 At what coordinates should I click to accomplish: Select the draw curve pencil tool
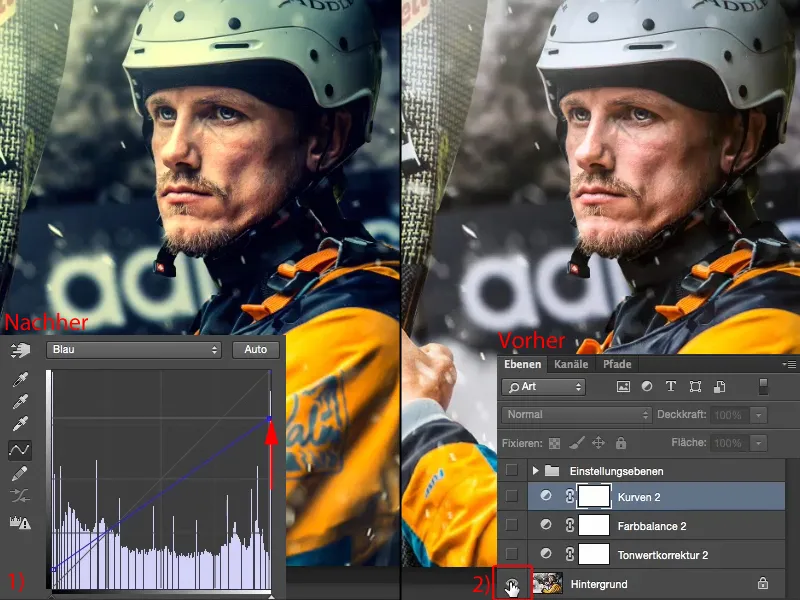pyautogui.click(x=19, y=473)
